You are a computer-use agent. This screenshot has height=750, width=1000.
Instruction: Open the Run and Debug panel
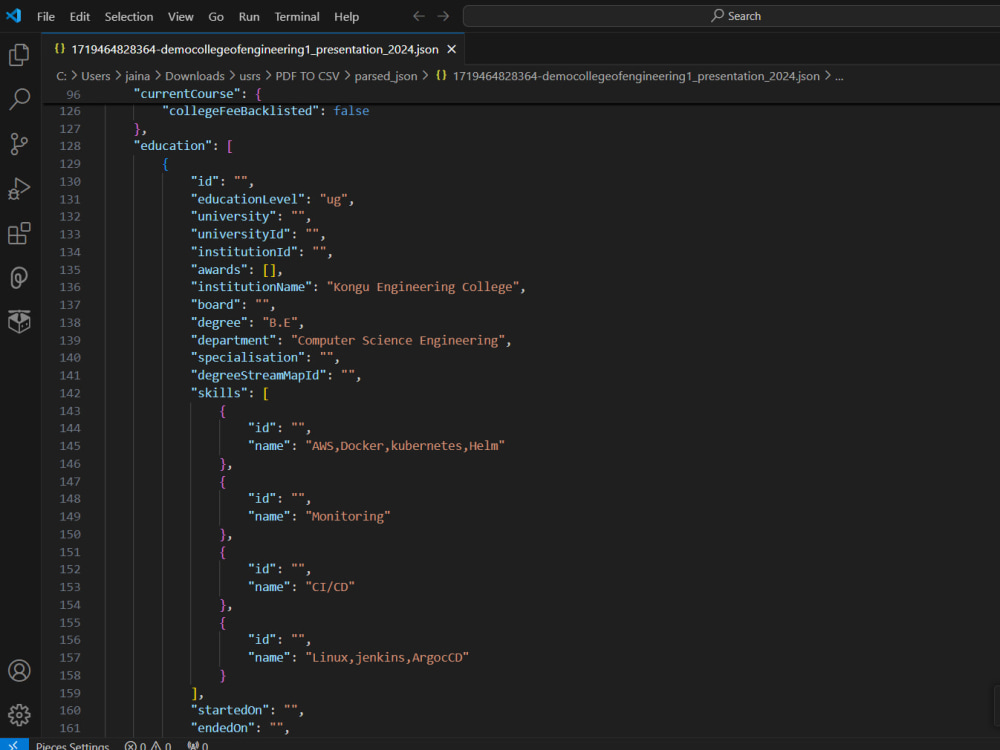(x=18, y=189)
